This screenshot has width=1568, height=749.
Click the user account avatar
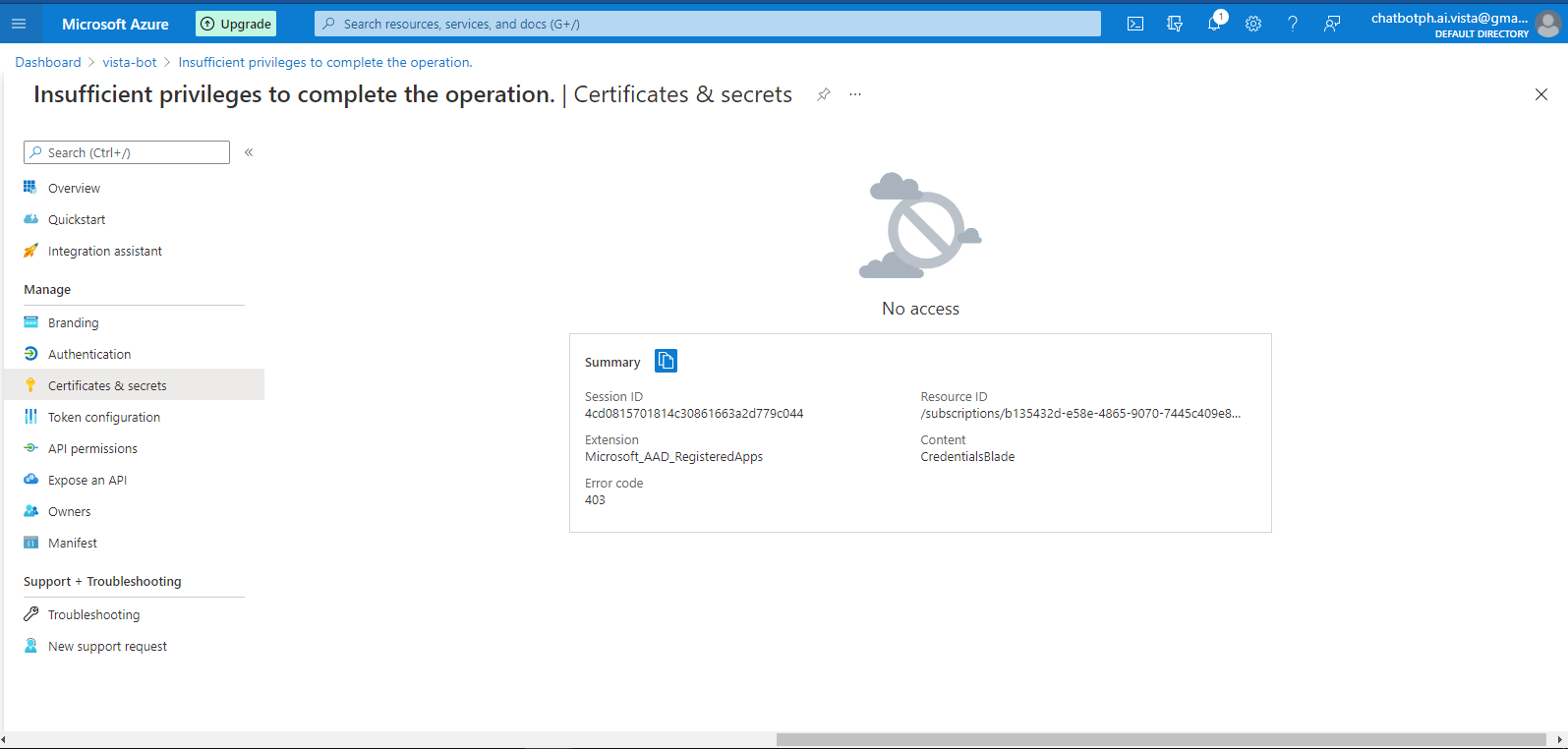coord(1548,25)
